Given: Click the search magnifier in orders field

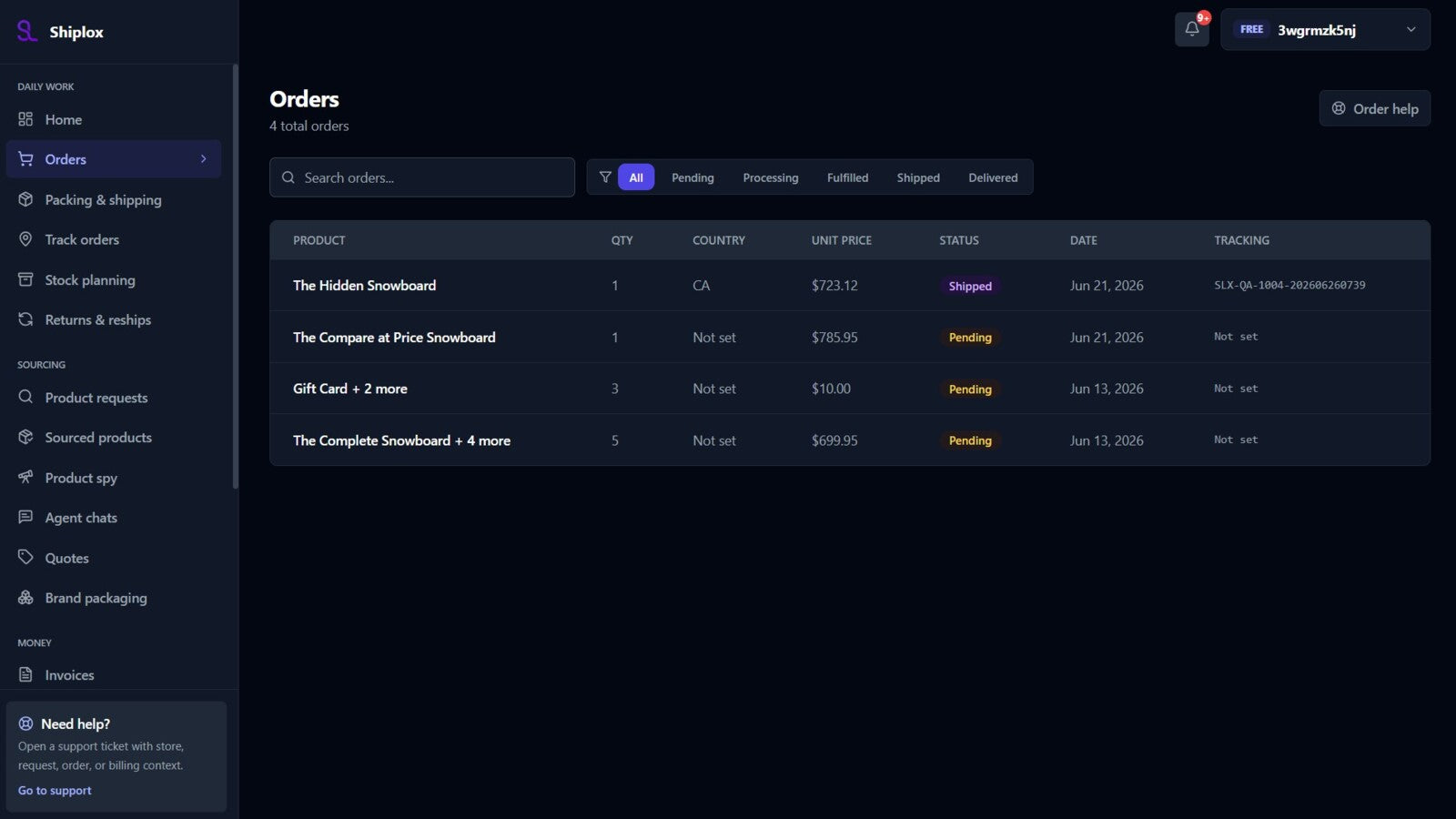Looking at the screenshot, I should (288, 177).
